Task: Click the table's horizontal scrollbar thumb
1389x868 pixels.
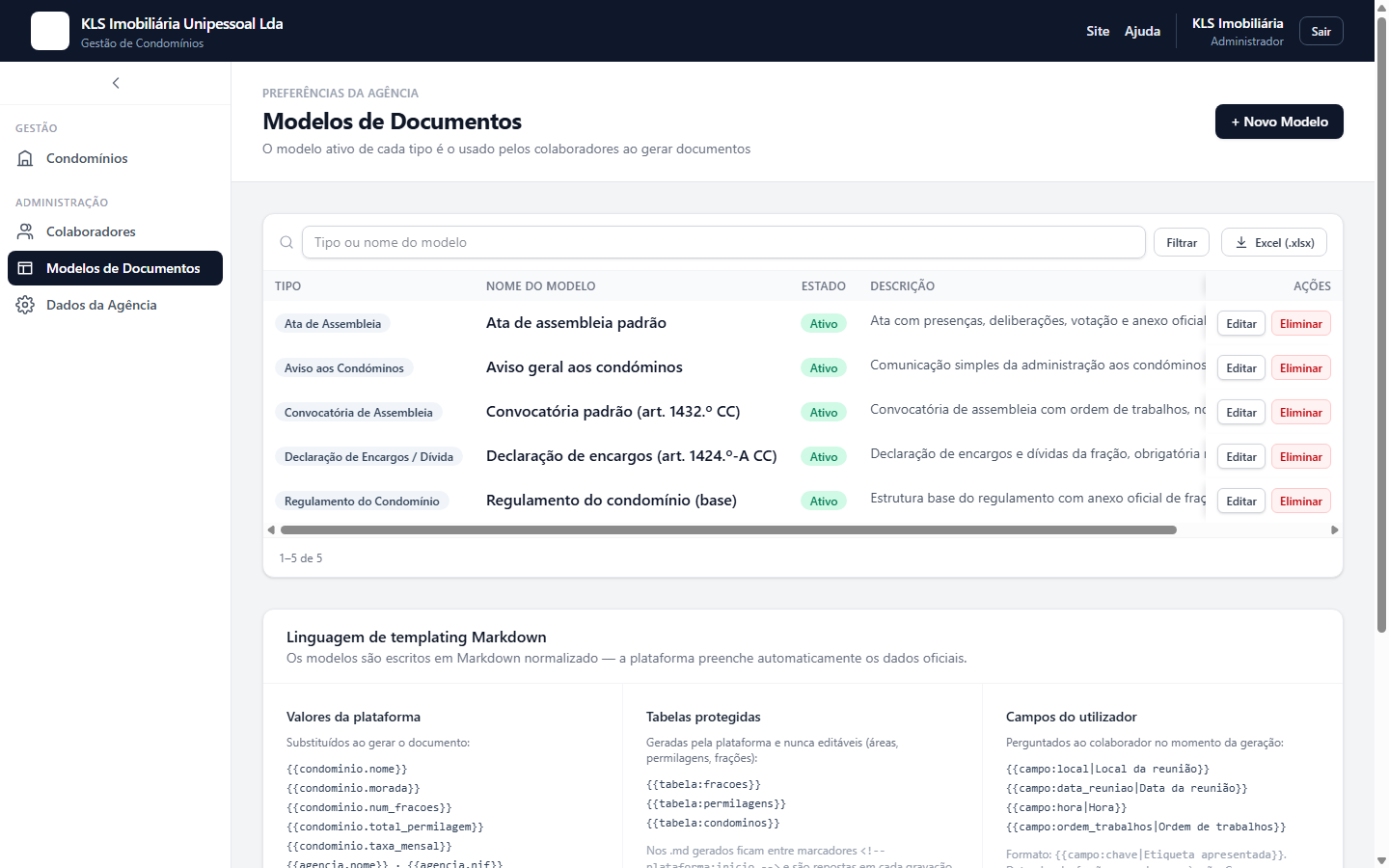Action: pos(728,529)
